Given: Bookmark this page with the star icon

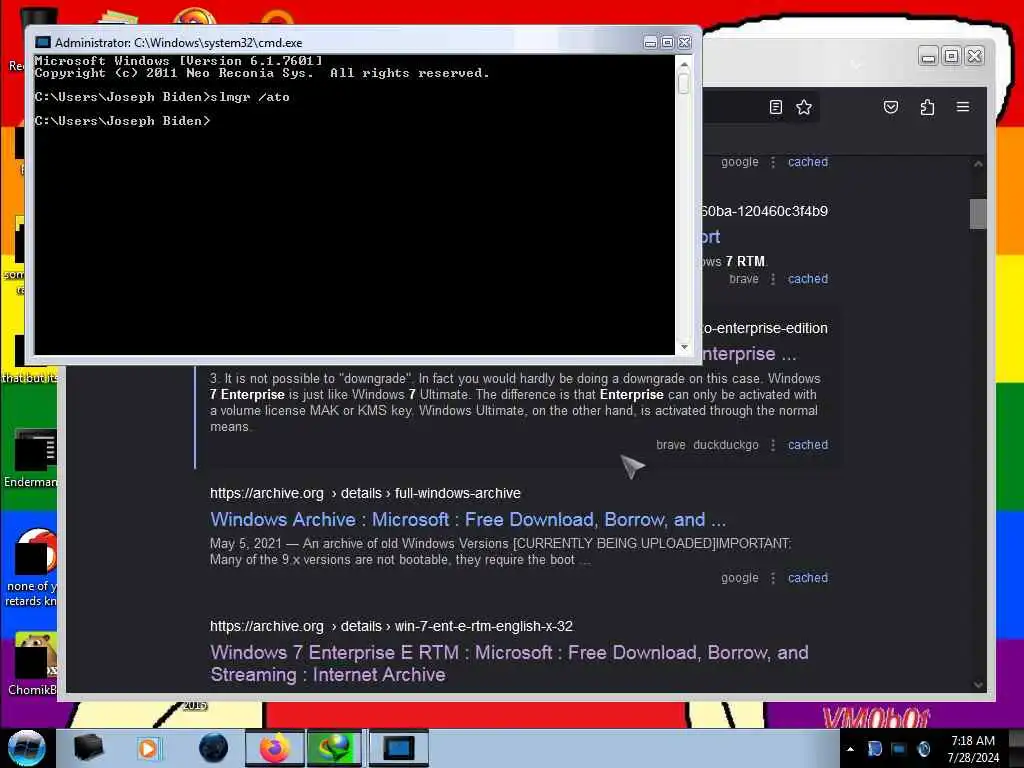Looking at the screenshot, I should (804, 107).
